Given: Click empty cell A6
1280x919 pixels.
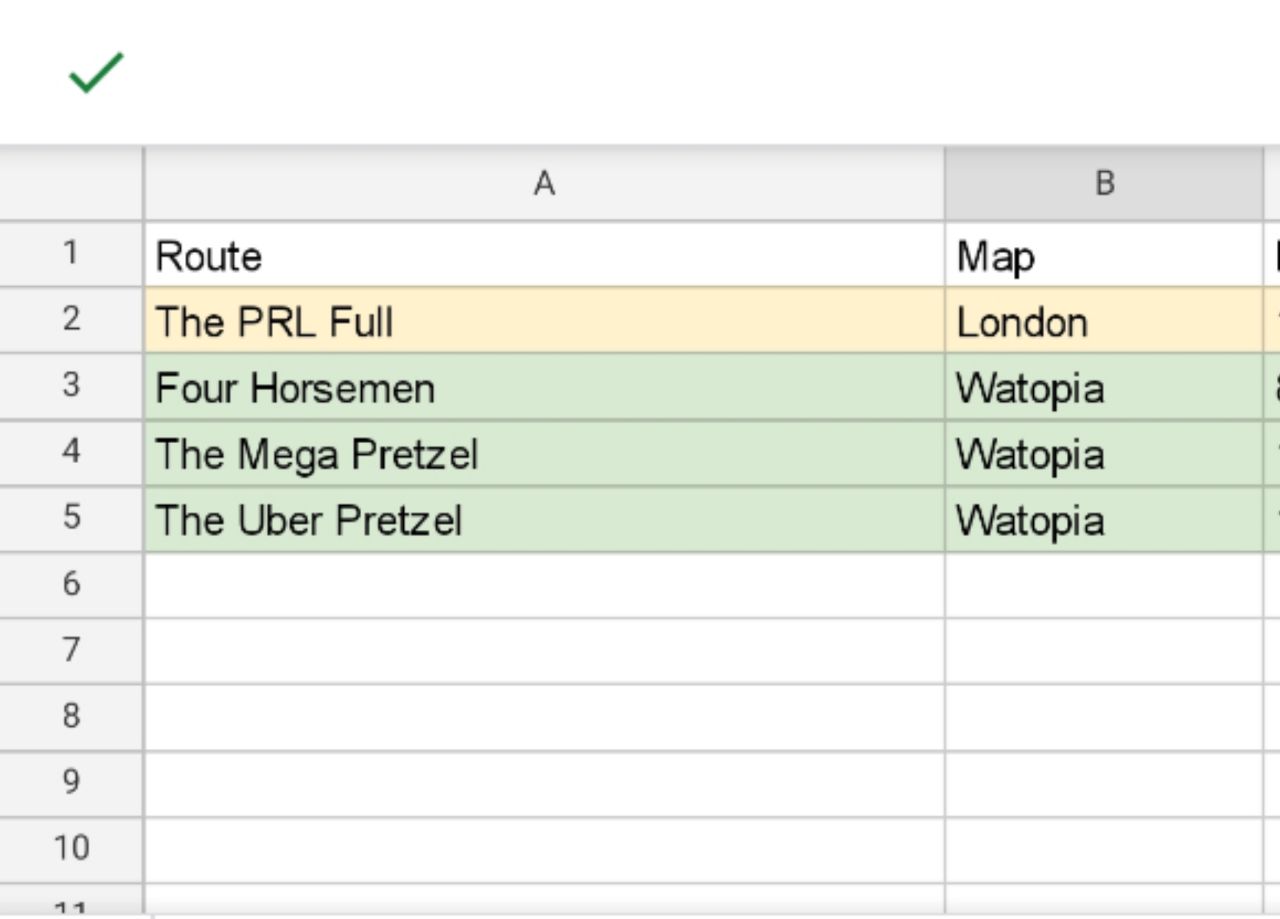Looking at the screenshot, I should point(544,585).
